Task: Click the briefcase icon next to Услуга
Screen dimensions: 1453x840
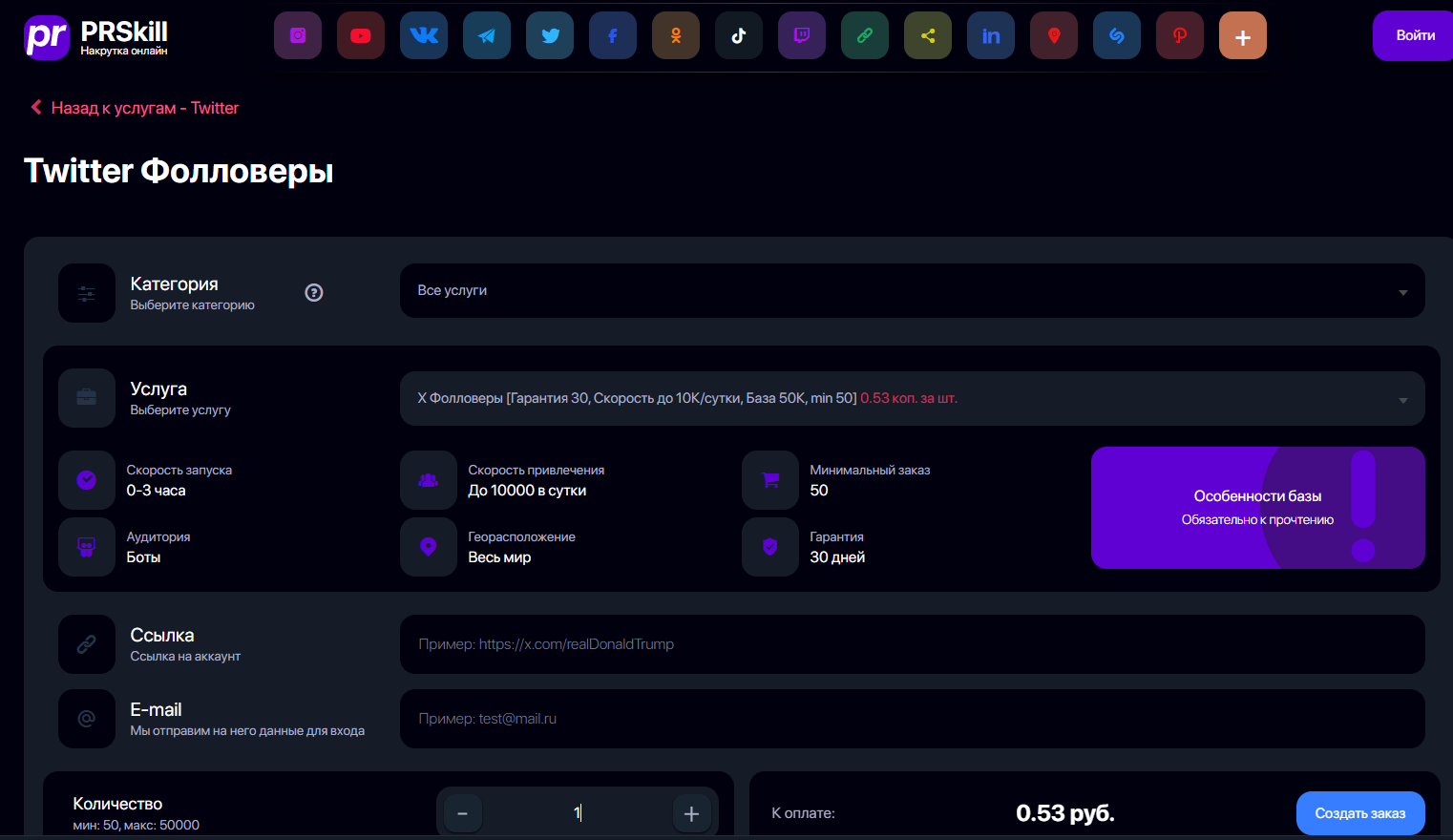Action: 87,398
